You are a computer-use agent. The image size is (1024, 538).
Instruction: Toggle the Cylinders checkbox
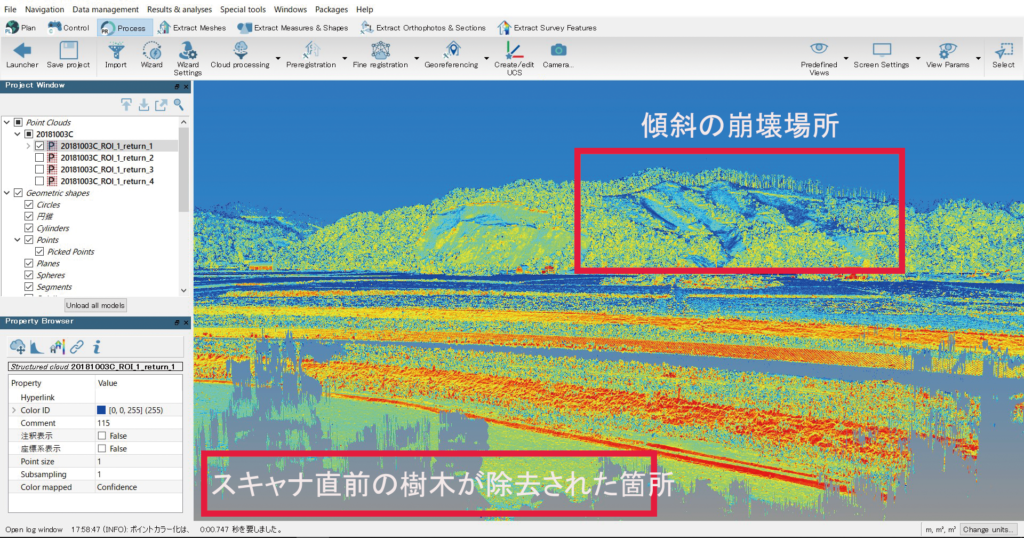[x=29, y=229]
